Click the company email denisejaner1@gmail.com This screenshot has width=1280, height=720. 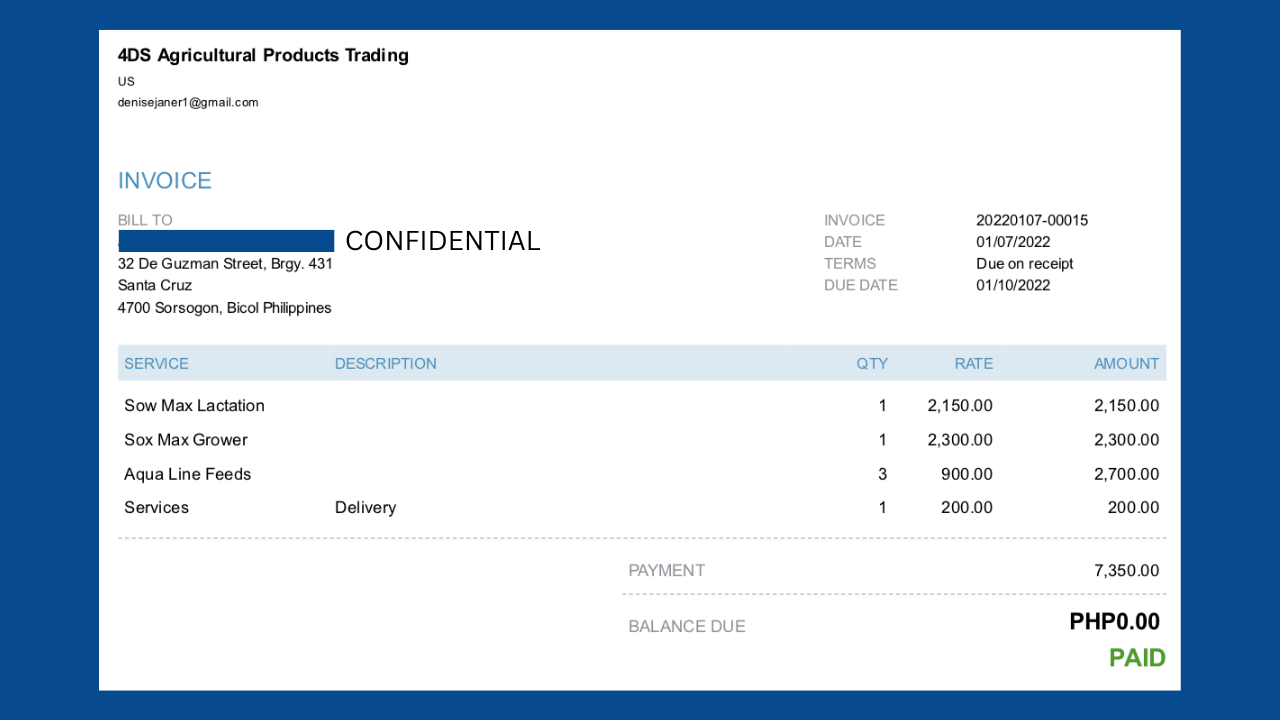(x=188, y=102)
